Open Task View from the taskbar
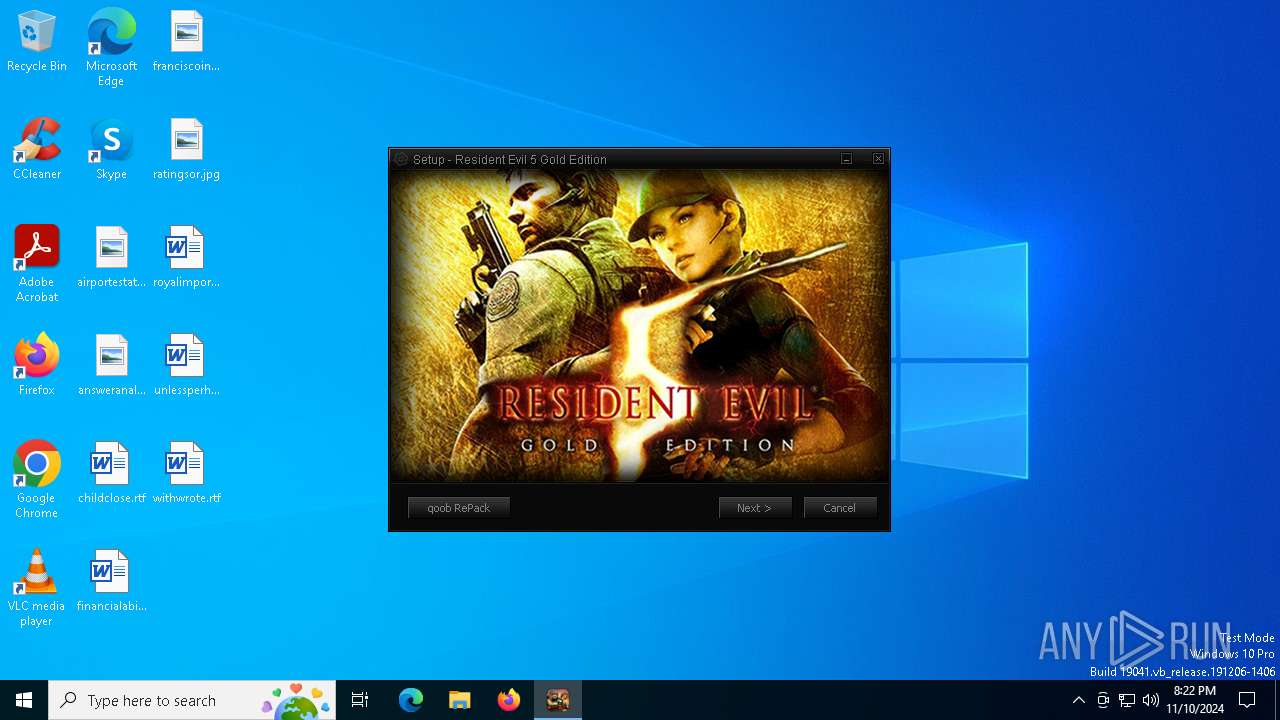Image resolution: width=1280 pixels, height=720 pixels. coord(360,700)
